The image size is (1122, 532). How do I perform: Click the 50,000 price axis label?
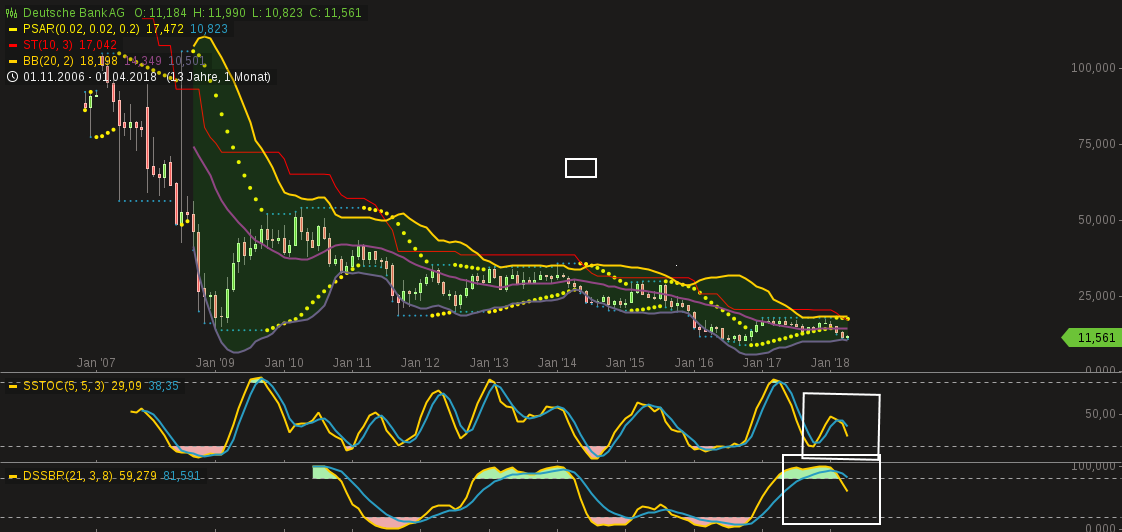pos(1096,219)
